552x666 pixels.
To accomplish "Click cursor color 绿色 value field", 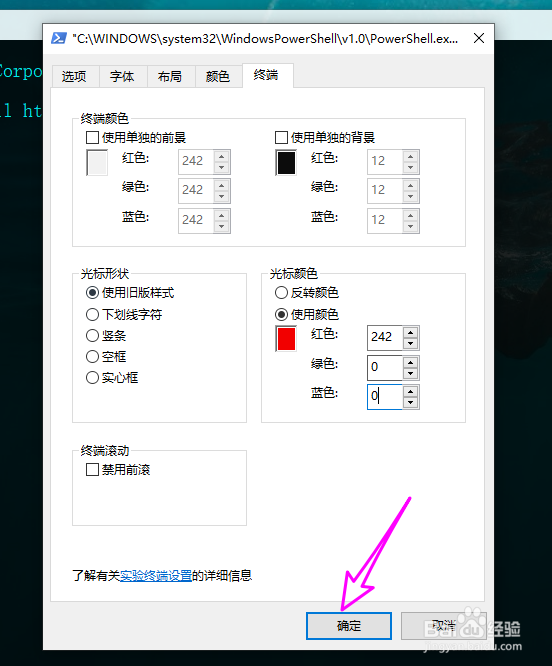I will click(385, 367).
